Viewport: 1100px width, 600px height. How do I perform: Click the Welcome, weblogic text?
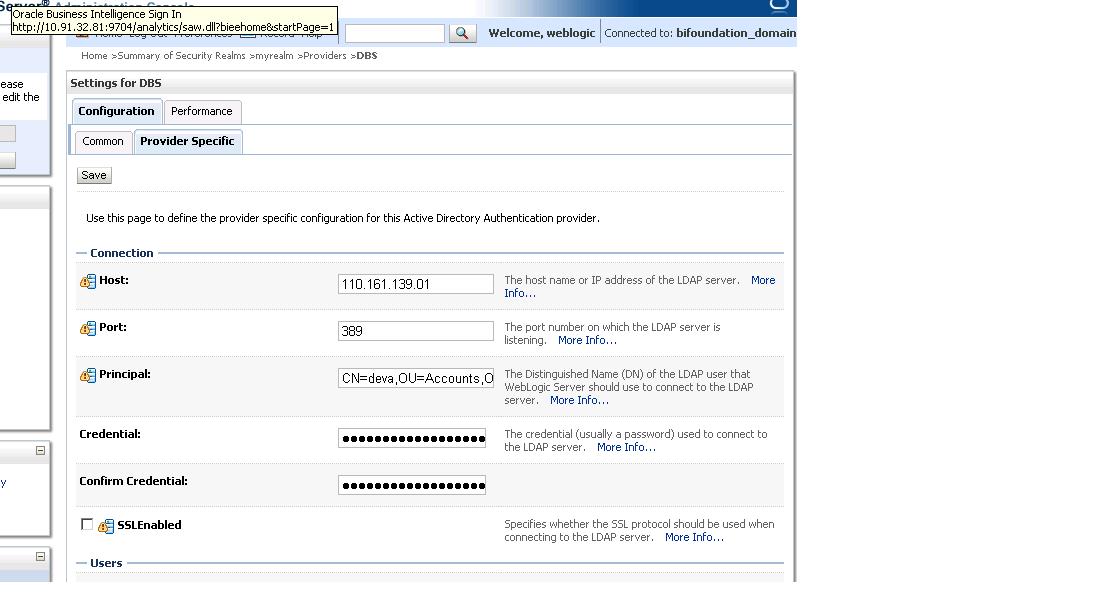(542, 33)
